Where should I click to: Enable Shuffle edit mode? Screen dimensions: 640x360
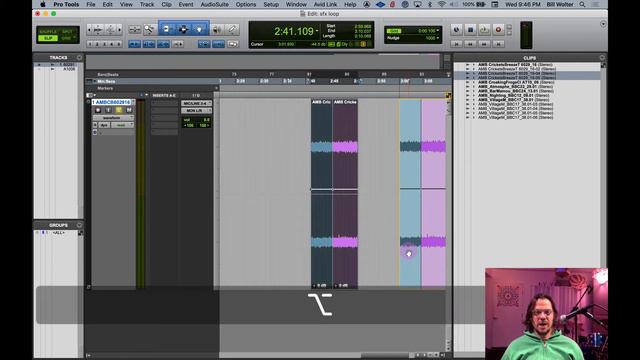point(48,31)
